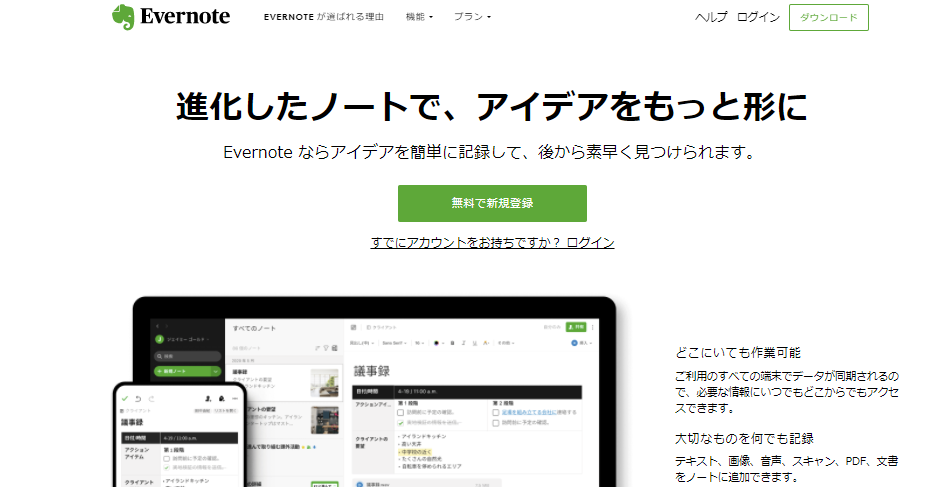Click the filter icon in the note list header
This screenshot has height=487, width=944.
pyautogui.click(x=326, y=348)
